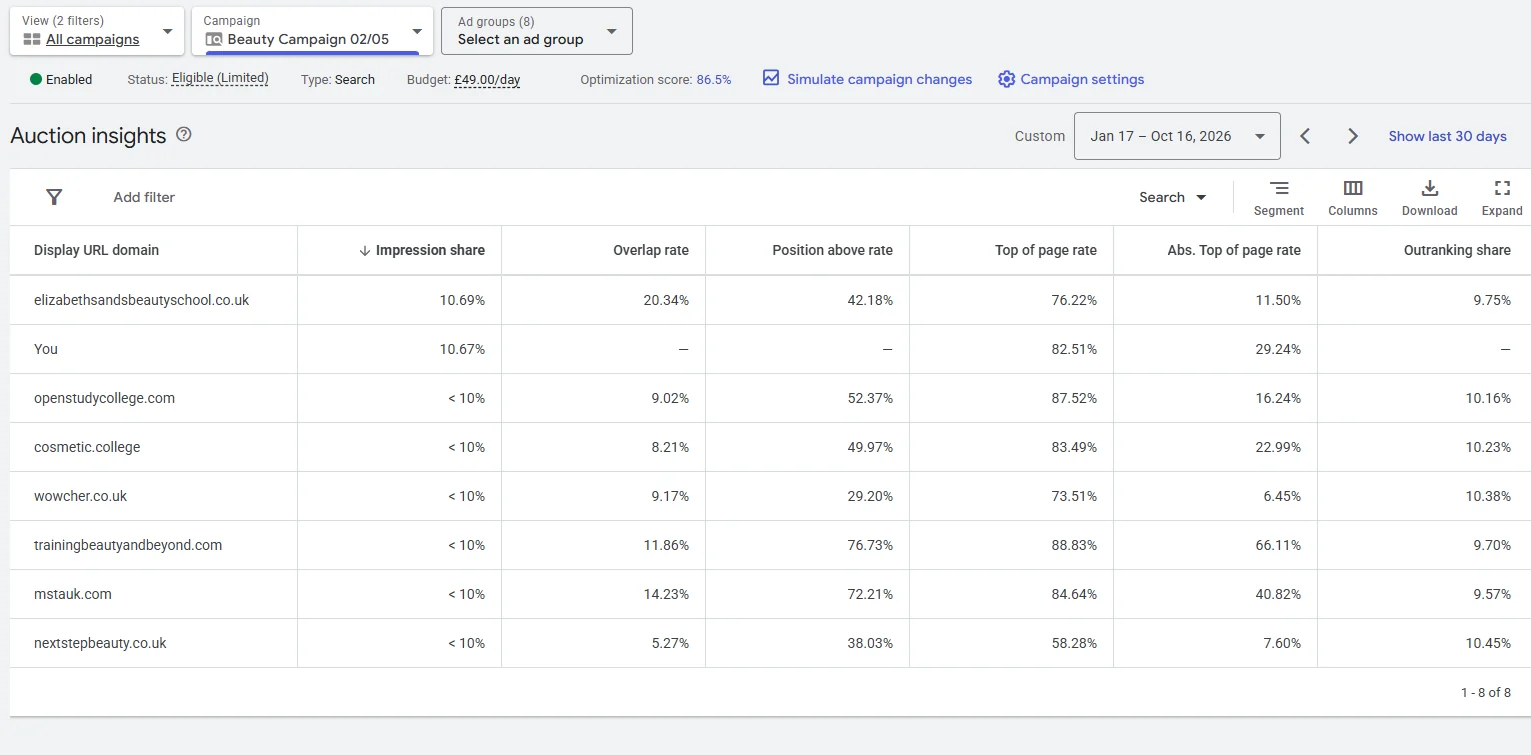Sort by Position above rate column

pyautogui.click(x=832, y=250)
